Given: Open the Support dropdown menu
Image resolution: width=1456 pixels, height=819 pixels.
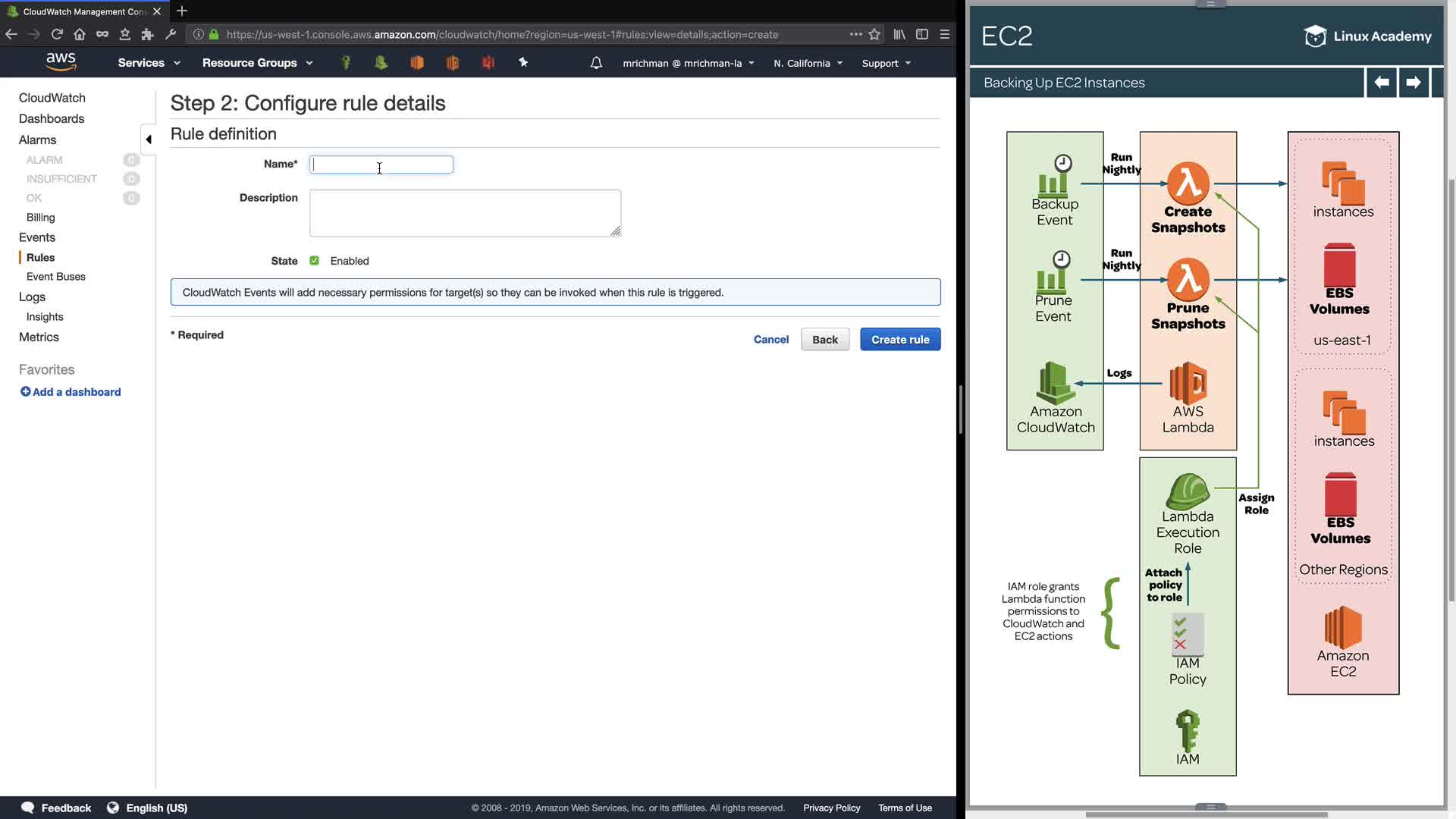Looking at the screenshot, I should pyautogui.click(x=886, y=63).
